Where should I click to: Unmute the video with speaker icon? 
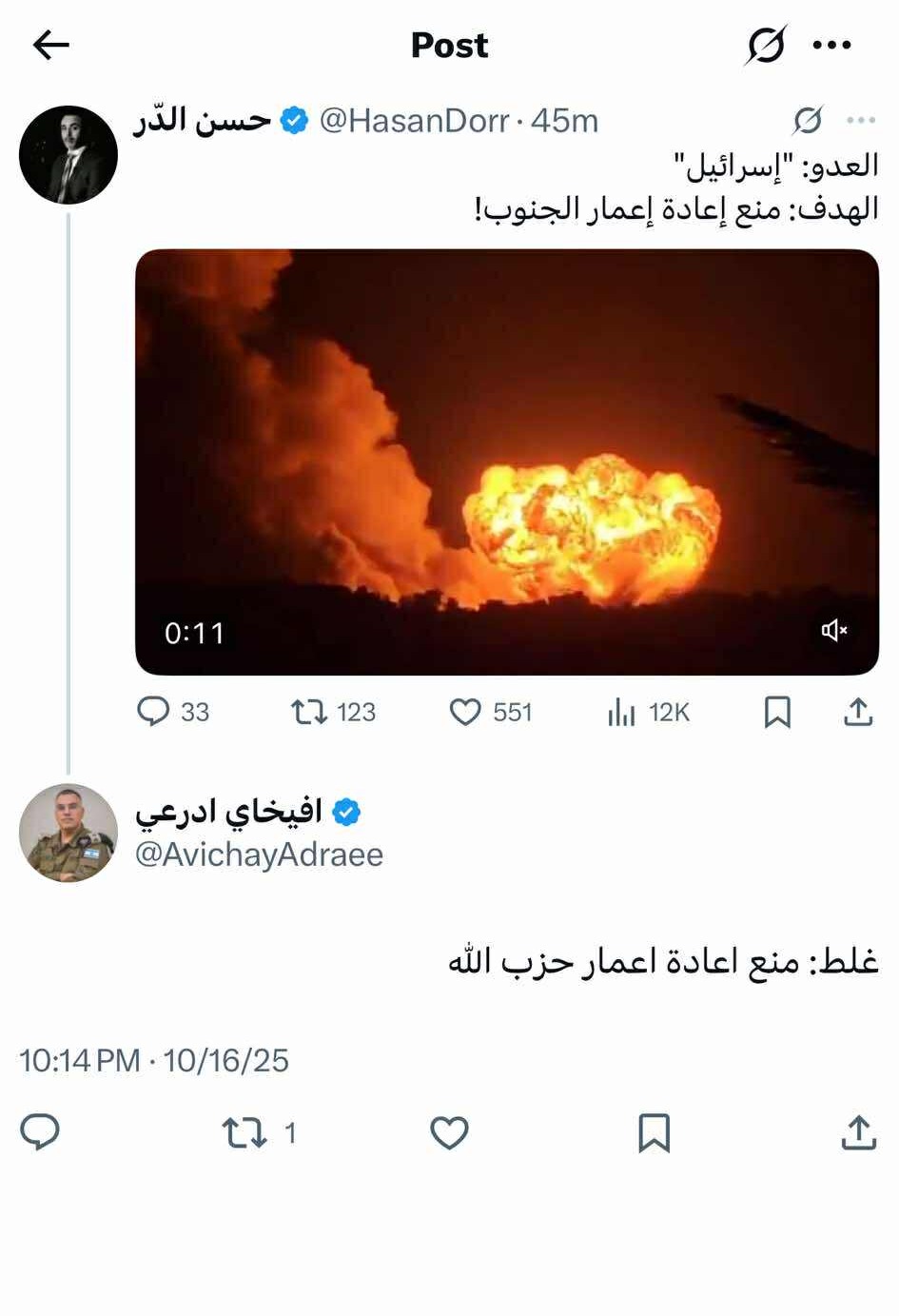coord(834,631)
